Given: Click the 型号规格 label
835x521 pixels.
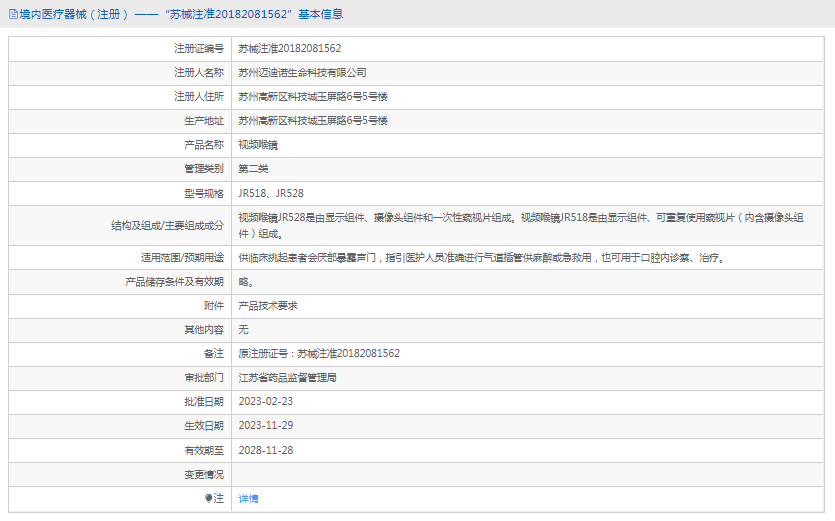Looking at the screenshot, I should coord(204,193).
